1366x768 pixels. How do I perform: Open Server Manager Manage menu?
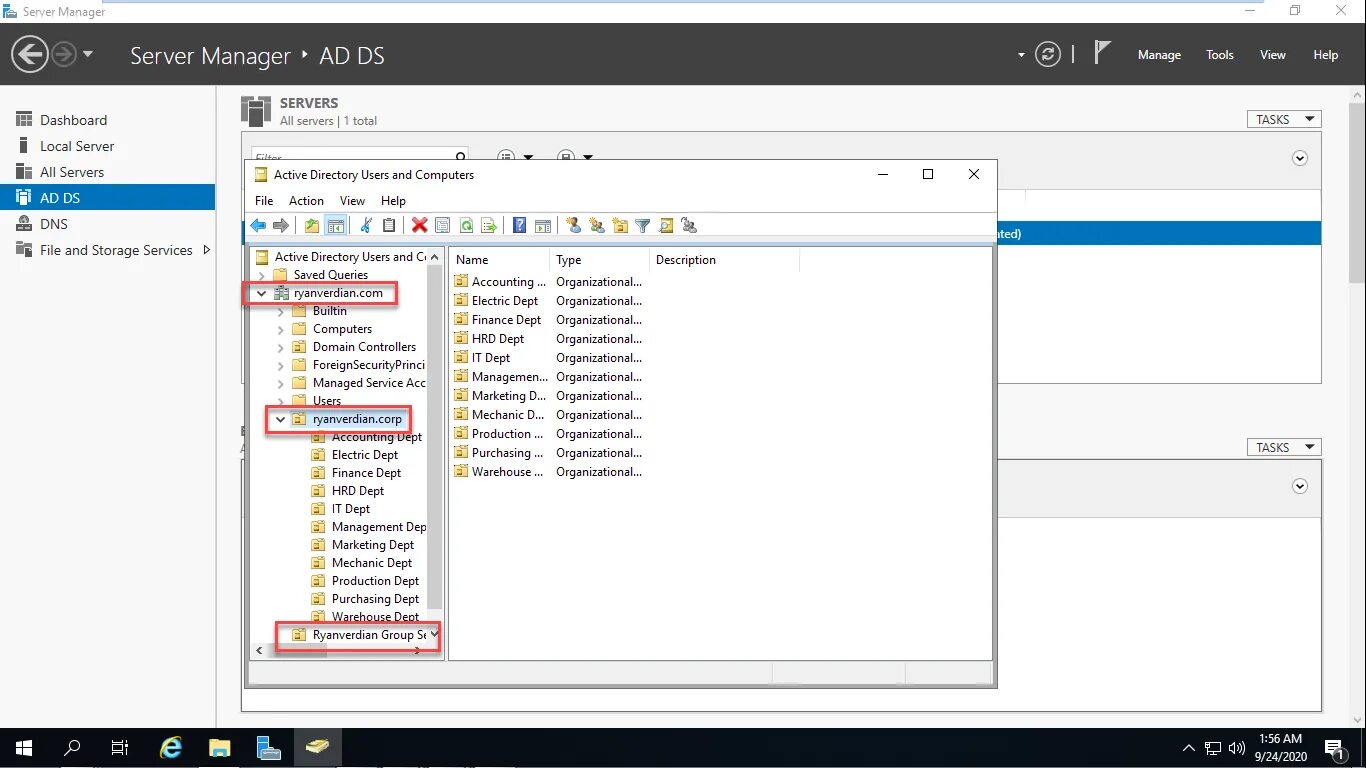tap(1159, 55)
